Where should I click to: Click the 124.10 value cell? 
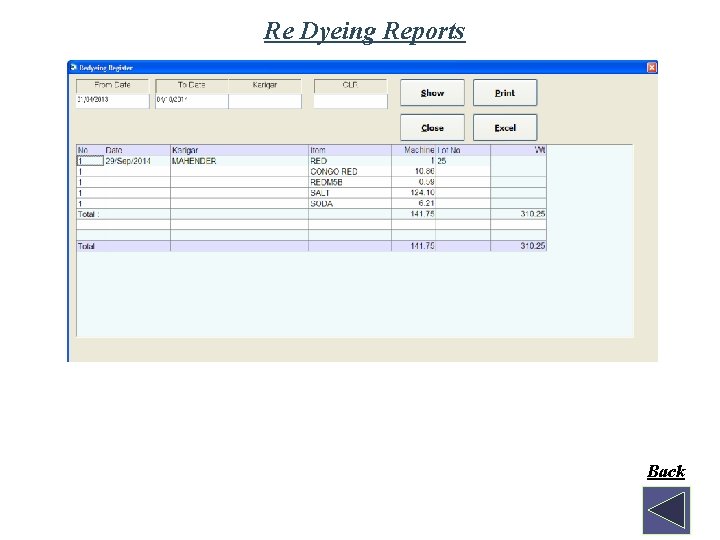(413, 193)
